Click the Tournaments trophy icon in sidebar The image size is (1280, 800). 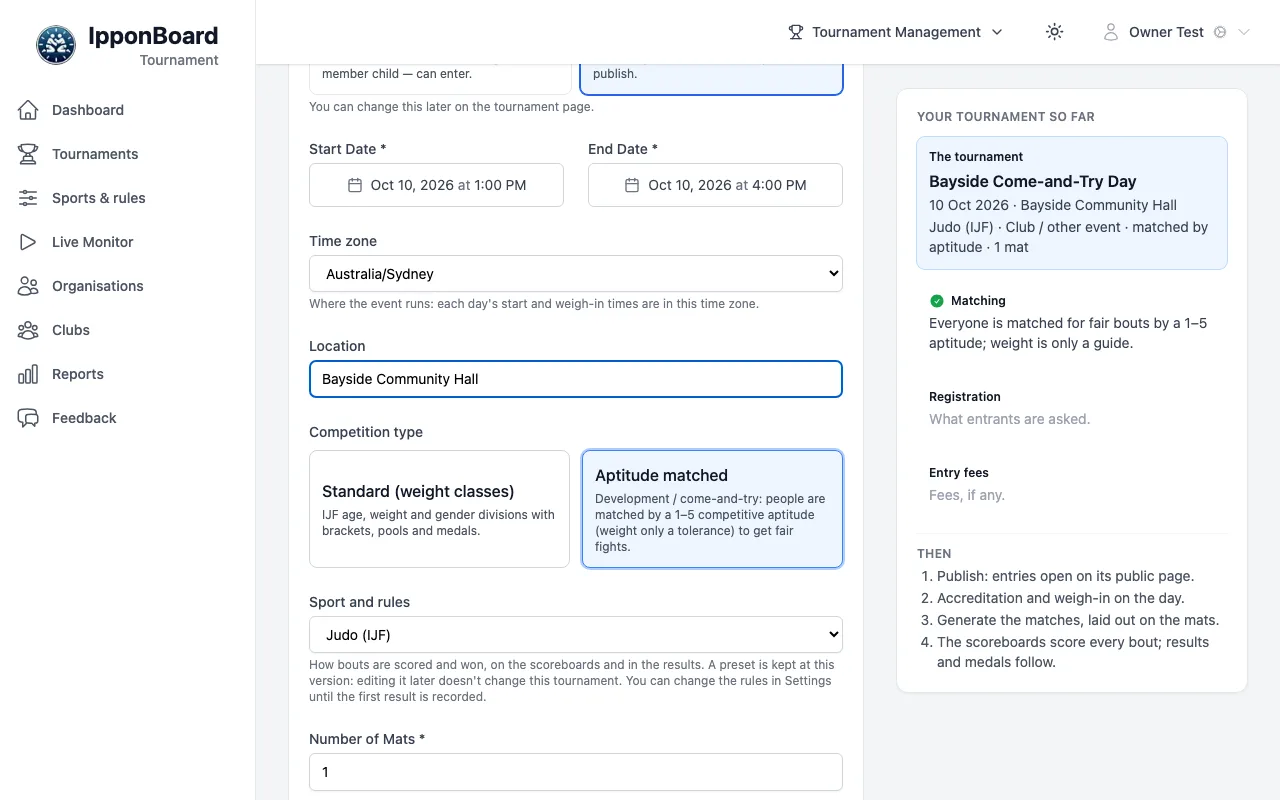click(28, 154)
